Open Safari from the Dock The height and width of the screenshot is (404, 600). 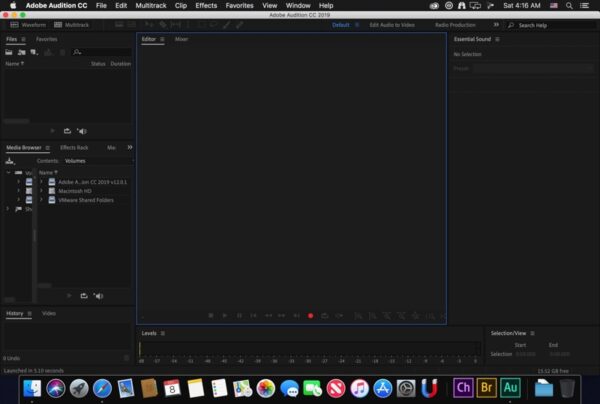[x=102, y=388]
